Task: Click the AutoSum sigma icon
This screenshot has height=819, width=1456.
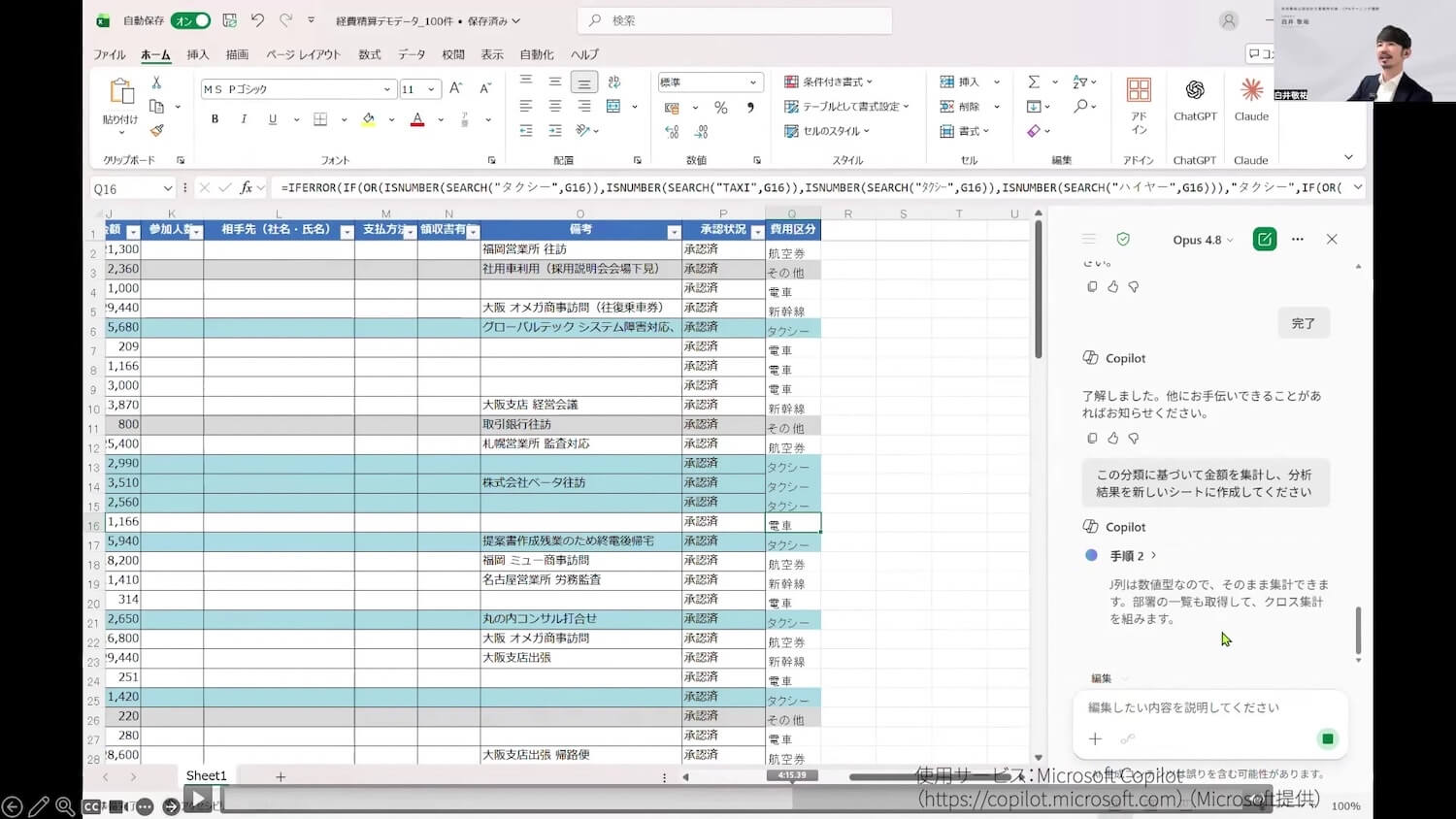Action: (1034, 82)
